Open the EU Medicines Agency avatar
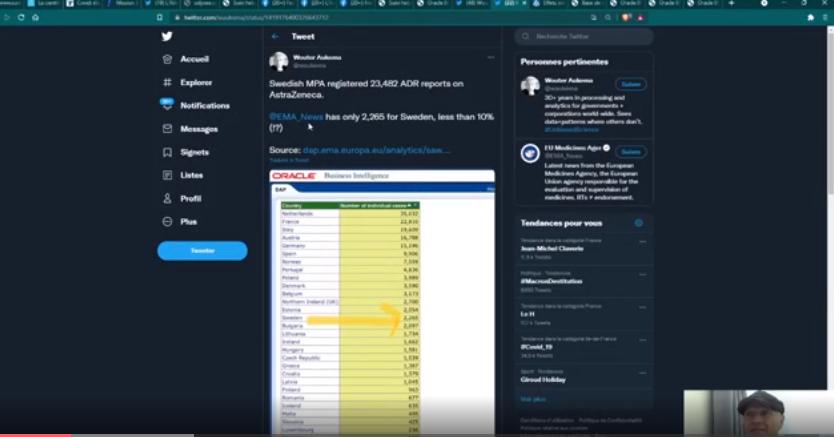This screenshot has width=834, height=437. (x=530, y=153)
